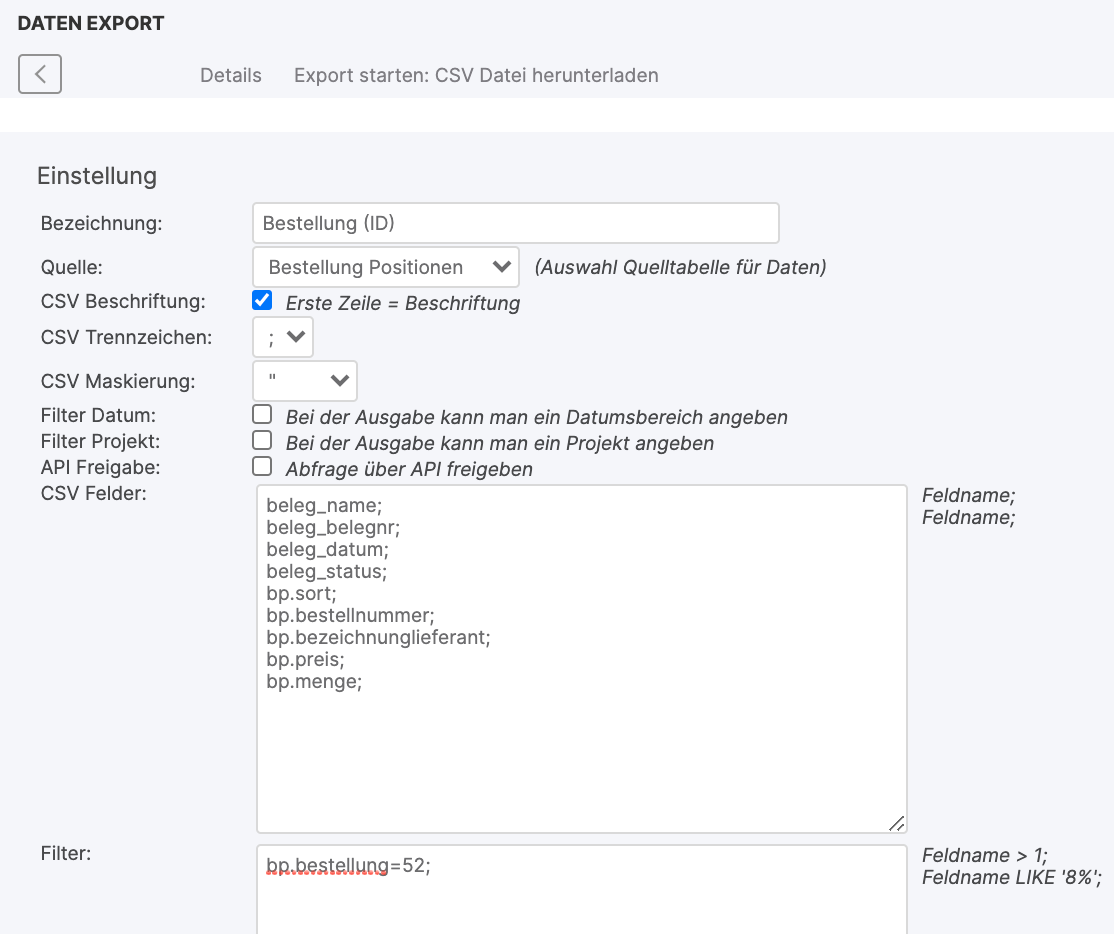Click the "Bei der Ausgabe kann man ein Datumsbereich angeben" label

[x=536, y=417]
